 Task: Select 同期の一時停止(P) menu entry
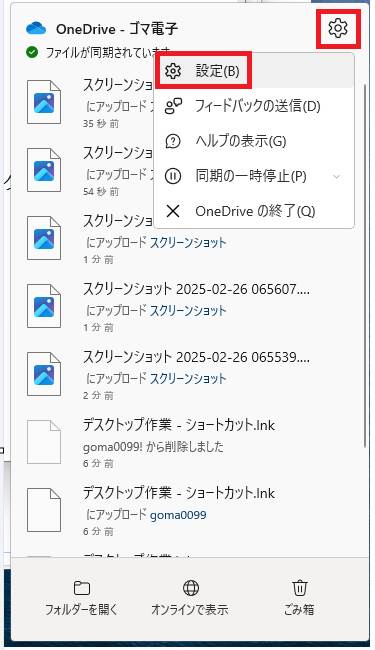(x=254, y=177)
